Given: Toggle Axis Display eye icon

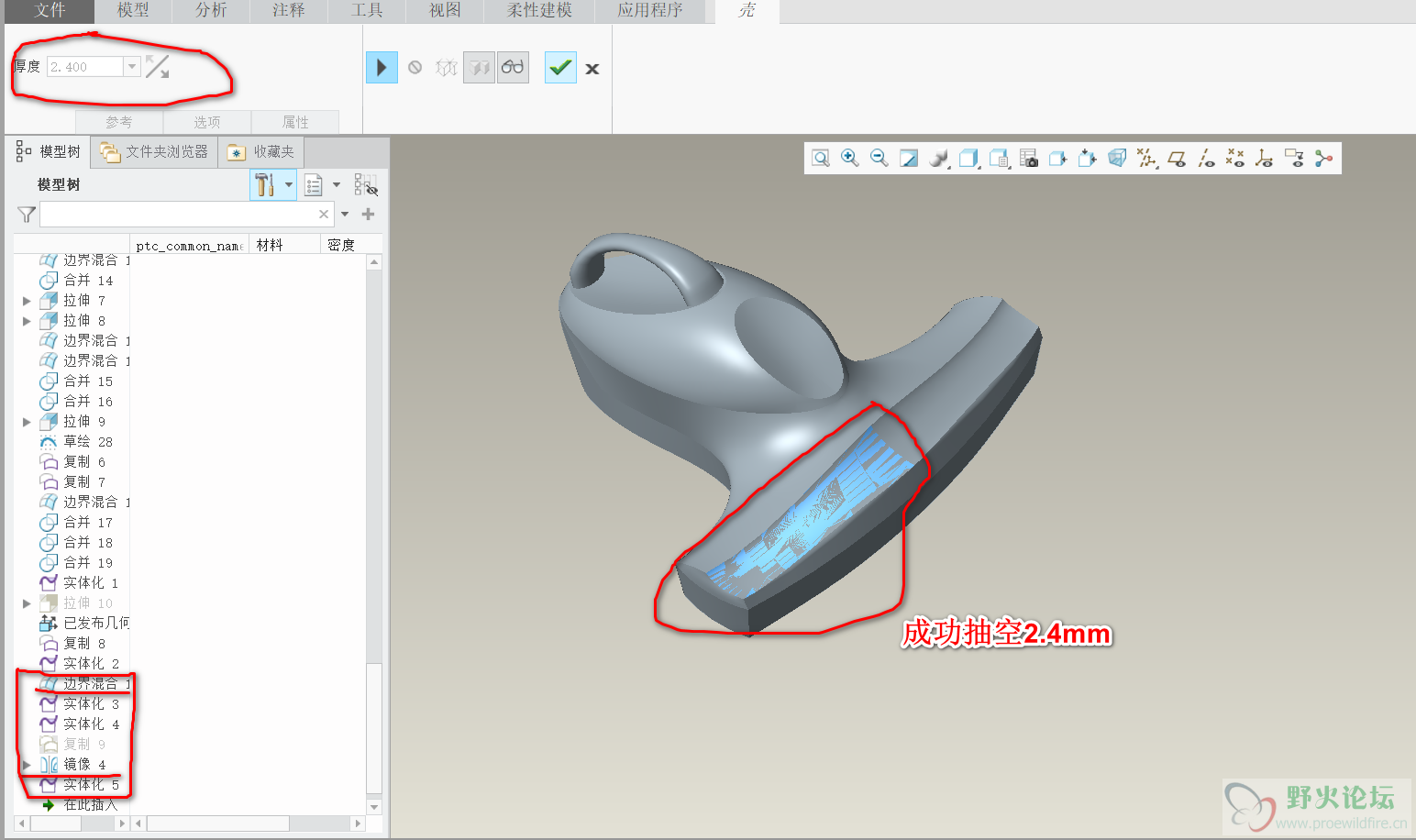Looking at the screenshot, I should coord(1206,159).
